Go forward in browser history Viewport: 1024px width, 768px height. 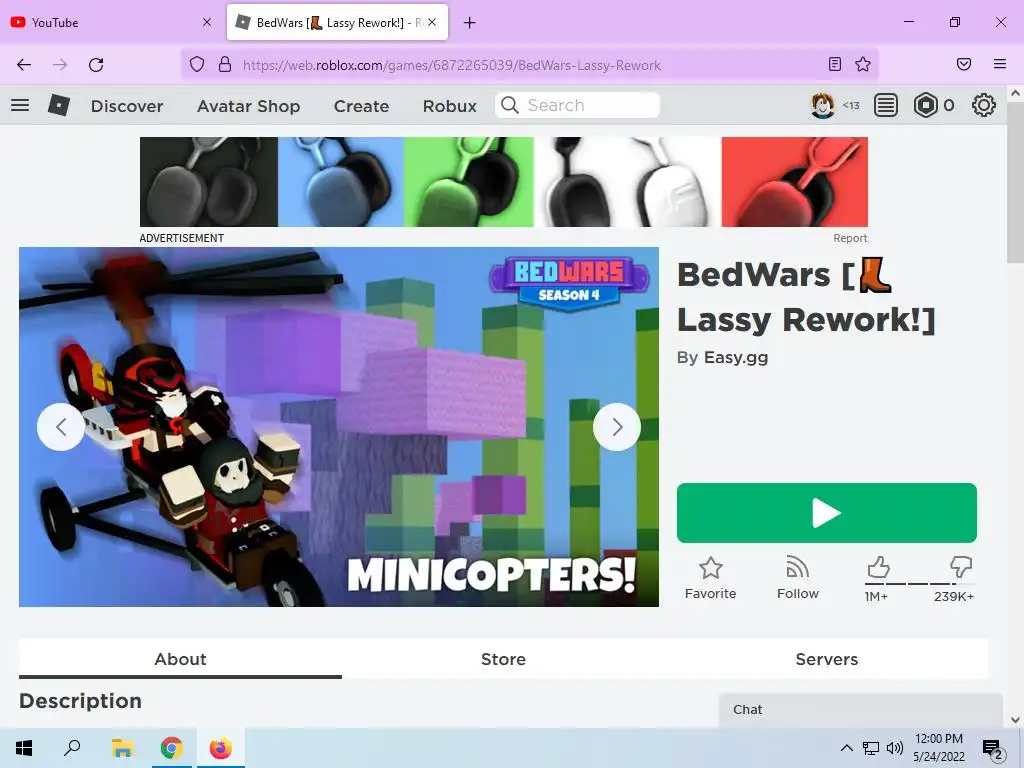click(60, 65)
